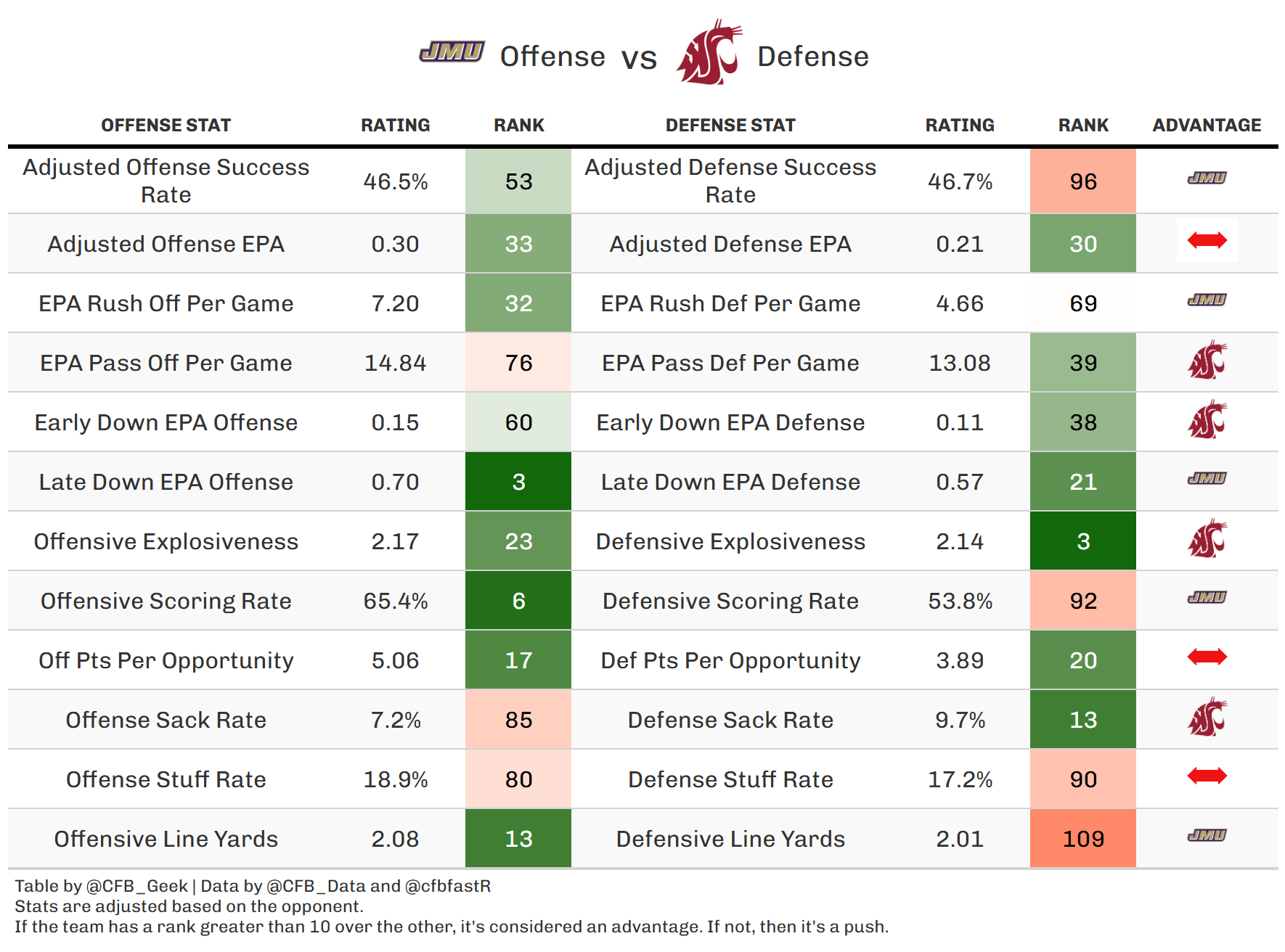Click the Table by @CFB_Geek credit text
Image resolution: width=1285 pixels, height=952 pixels.
(x=102, y=886)
